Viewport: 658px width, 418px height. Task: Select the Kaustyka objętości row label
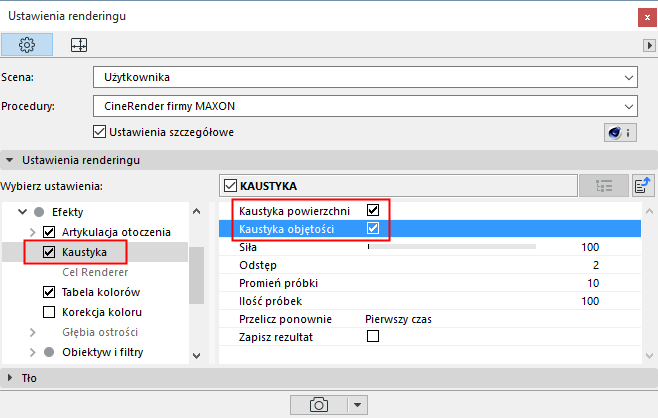pos(287,229)
